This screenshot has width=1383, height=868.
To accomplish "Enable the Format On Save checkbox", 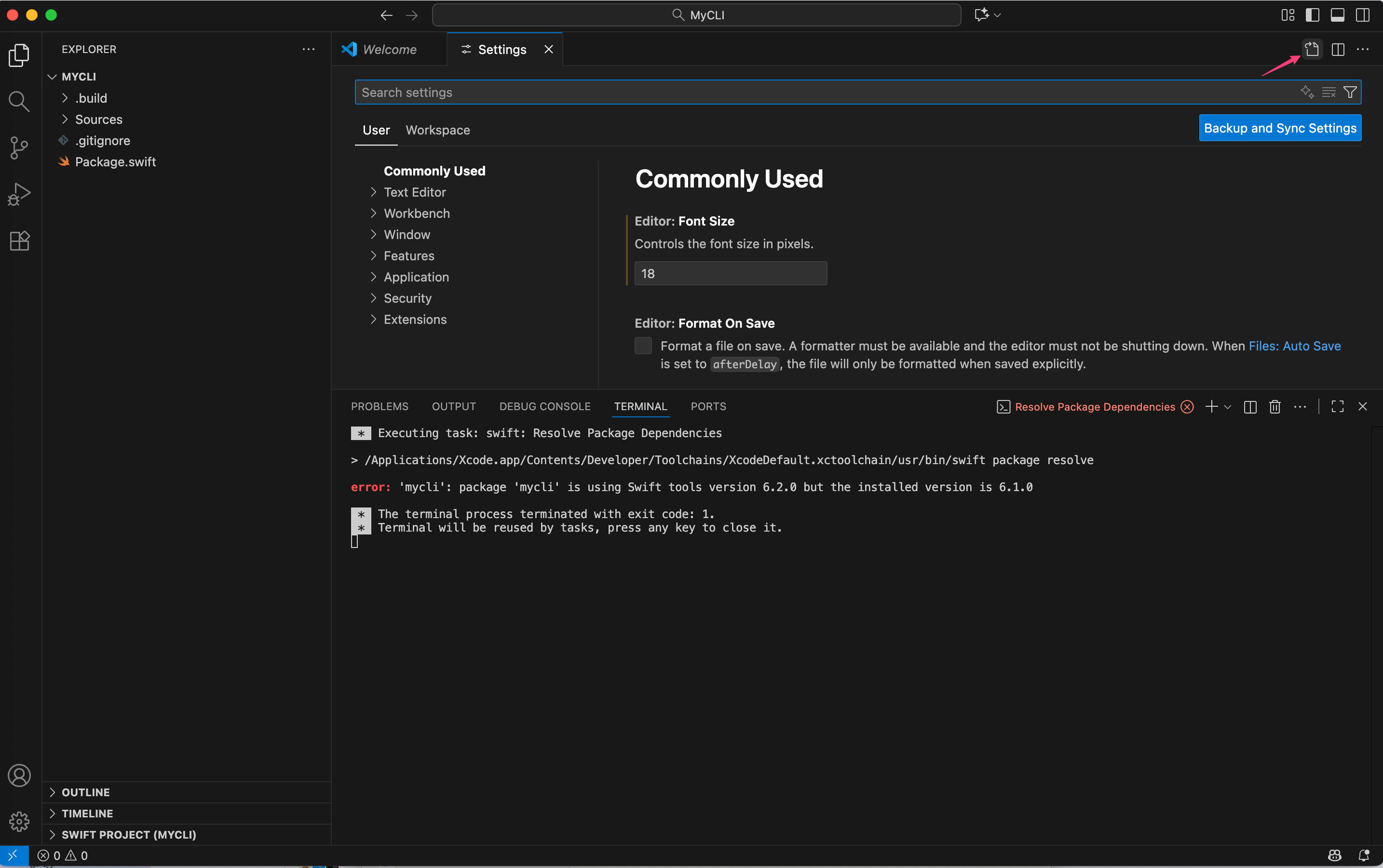I will click(x=643, y=346).
